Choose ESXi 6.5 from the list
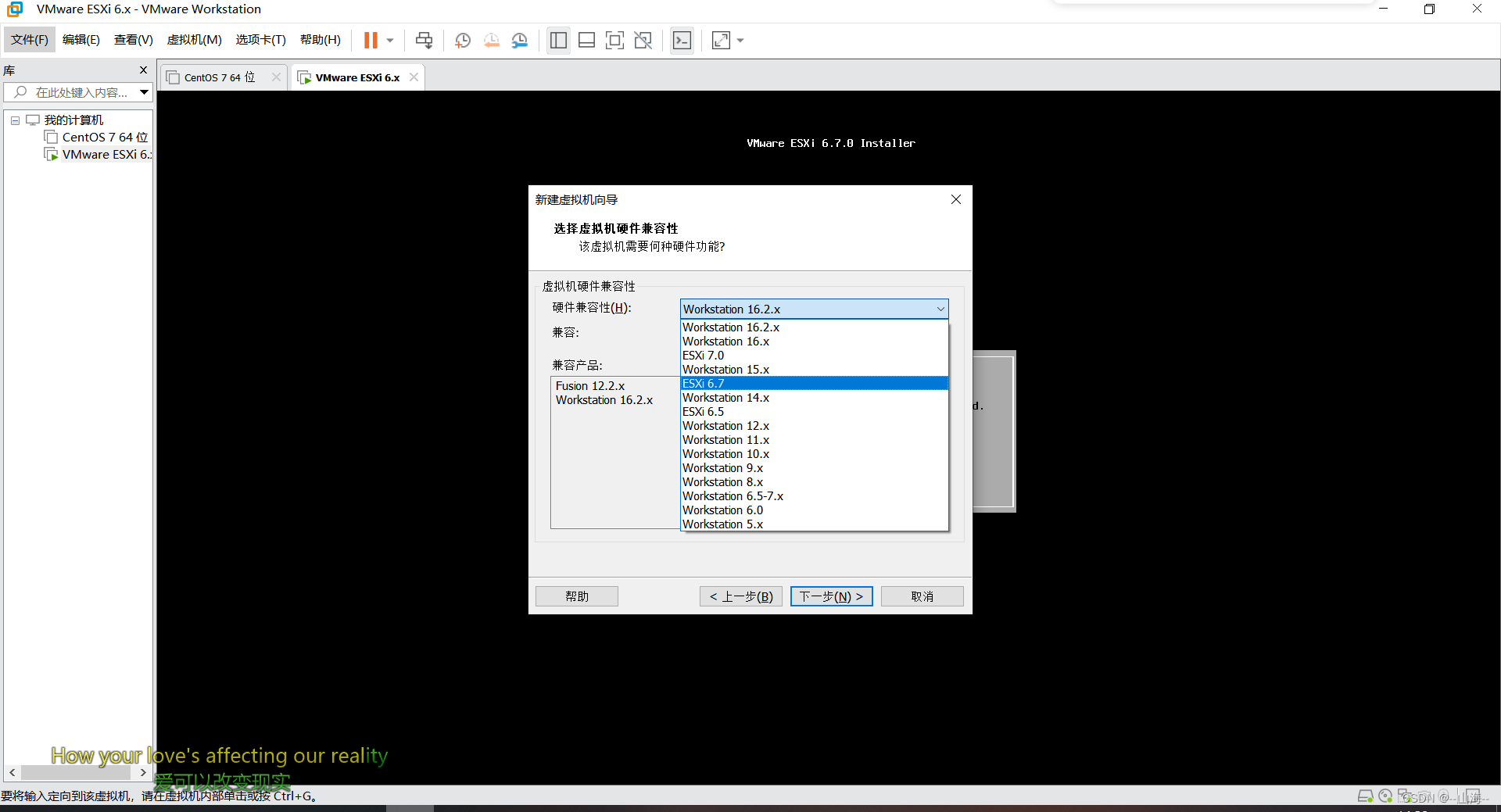 814,411
